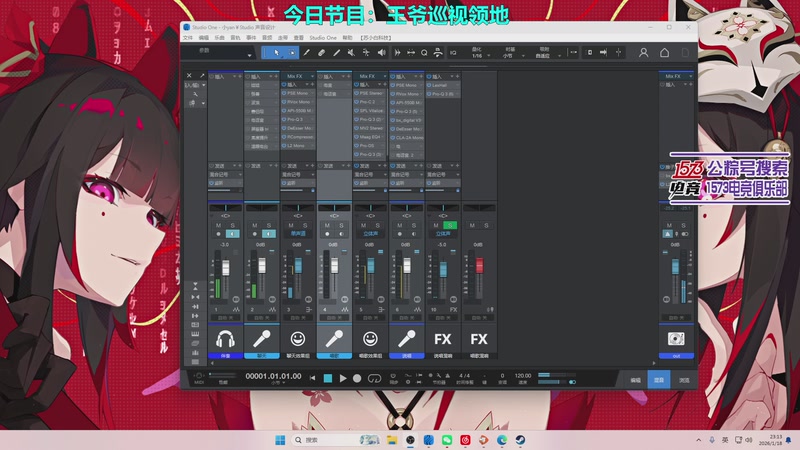Select the Eraser tool

point(321,53)
